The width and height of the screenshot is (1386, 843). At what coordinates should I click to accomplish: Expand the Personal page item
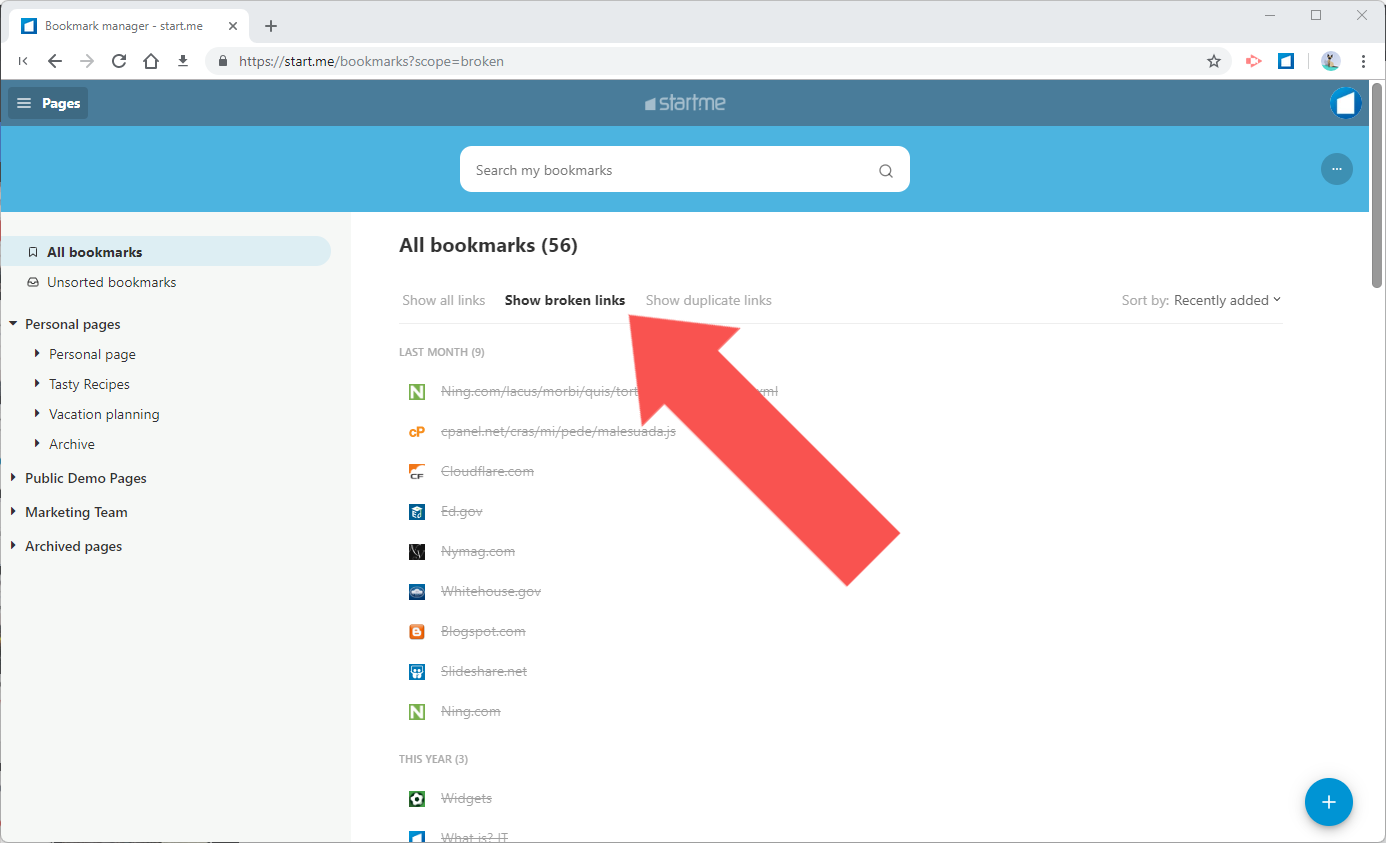click(x=37, y=354)
